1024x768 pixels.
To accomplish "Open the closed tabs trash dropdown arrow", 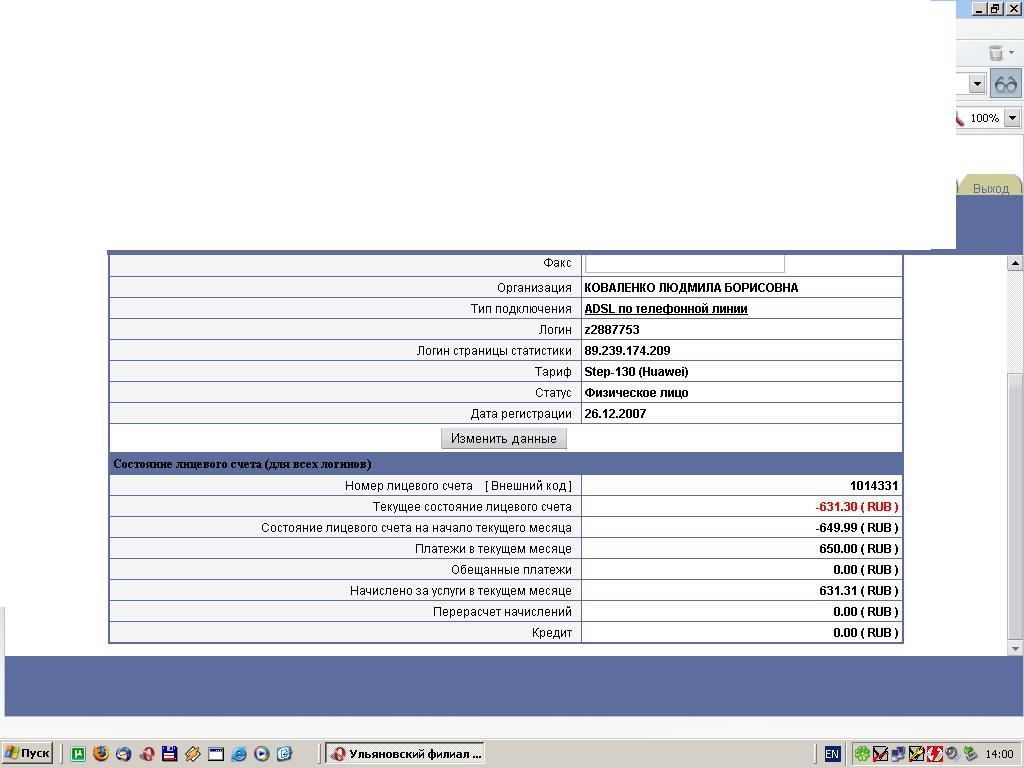I will click(x=1012, y=53).
